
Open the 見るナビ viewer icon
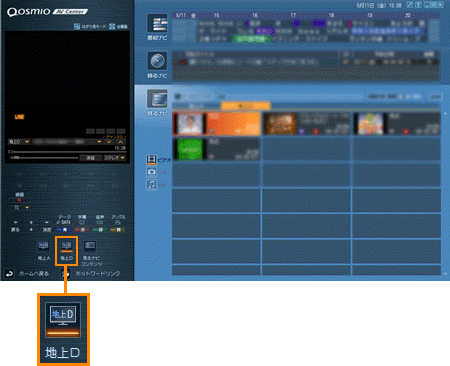tap(157, 99)
